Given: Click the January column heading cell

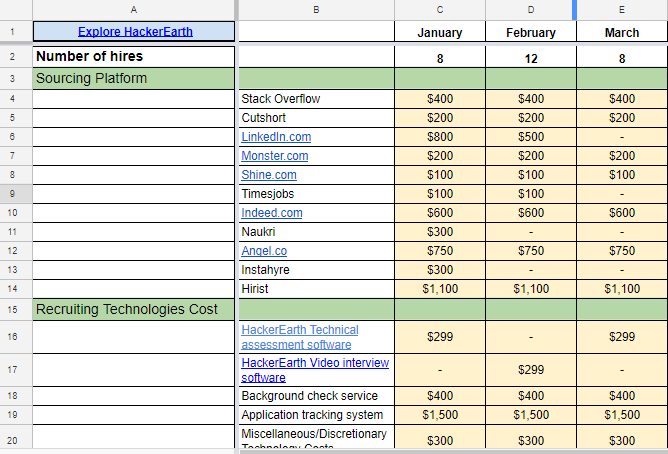Looking at the screenshot, I should click(x=440, y=32).
